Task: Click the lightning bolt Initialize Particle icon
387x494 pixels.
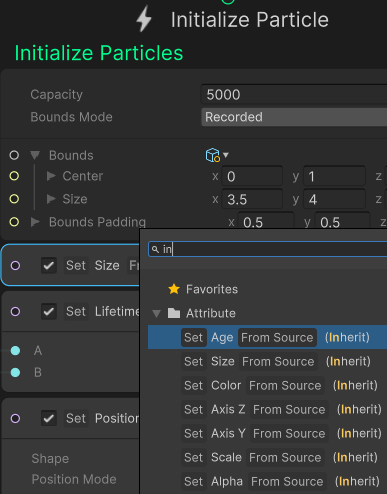Action: (144, 20)
